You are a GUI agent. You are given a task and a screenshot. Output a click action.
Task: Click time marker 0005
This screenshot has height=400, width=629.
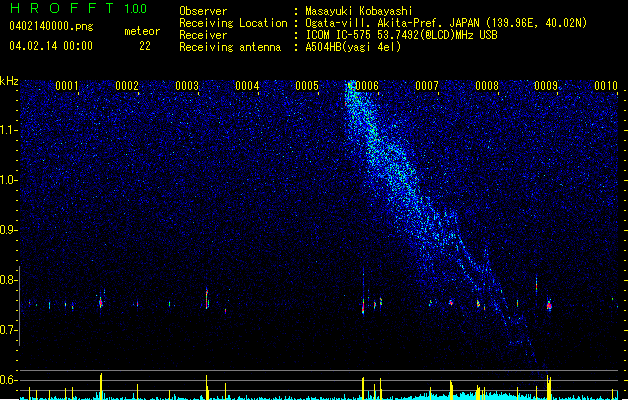pos(307,86)
